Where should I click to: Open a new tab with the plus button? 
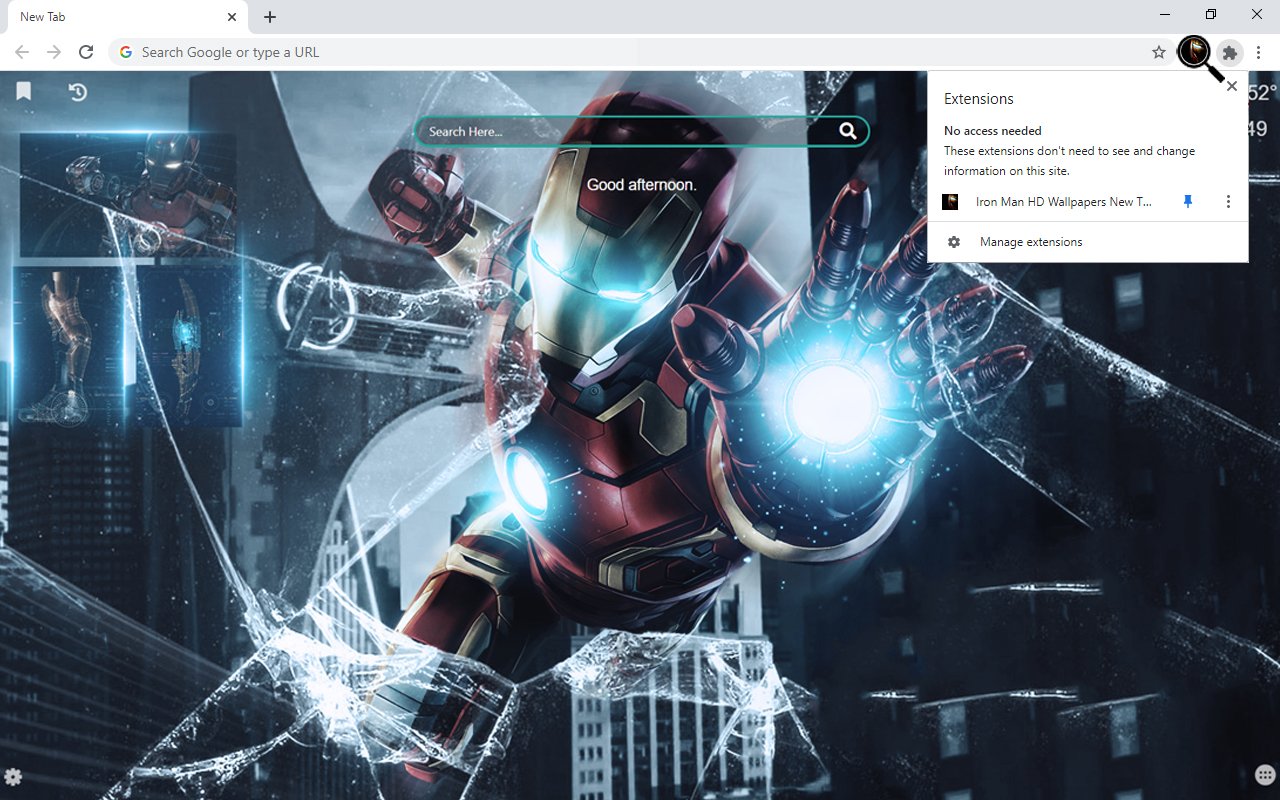(270, 17)
